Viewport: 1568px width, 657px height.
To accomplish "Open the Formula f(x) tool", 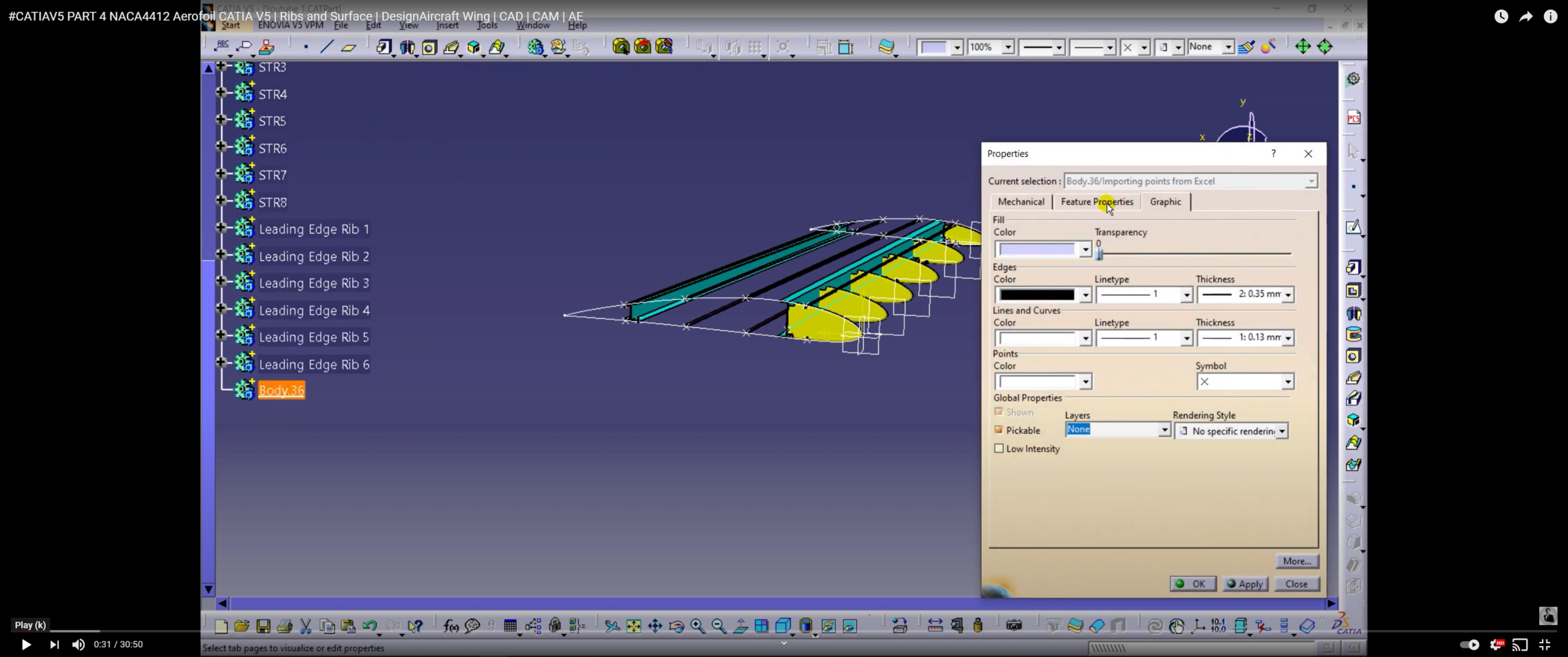I will (451, 626).
